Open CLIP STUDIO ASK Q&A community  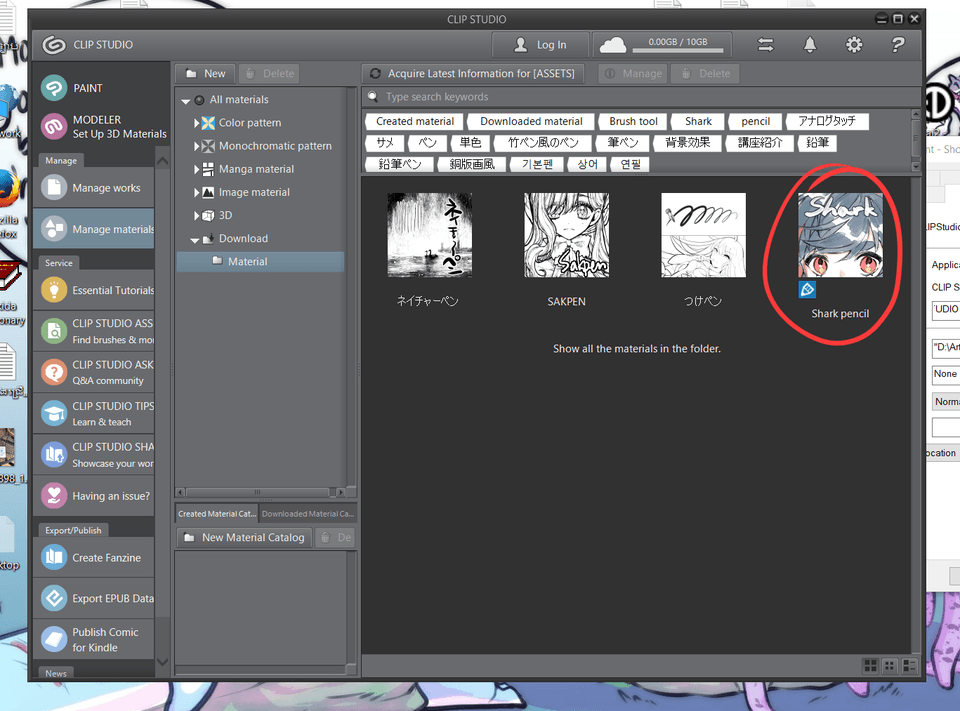click(94, 372)
